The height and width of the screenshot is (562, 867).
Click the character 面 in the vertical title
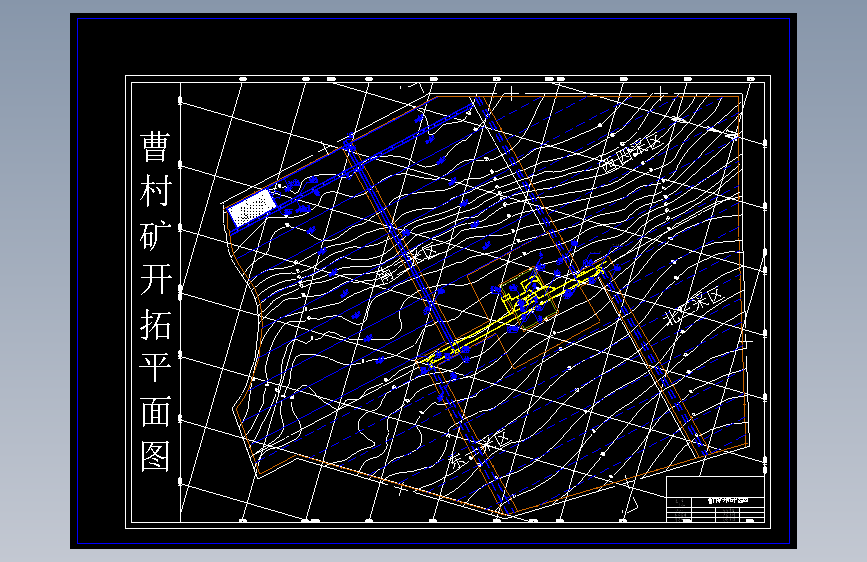(155, 412)
